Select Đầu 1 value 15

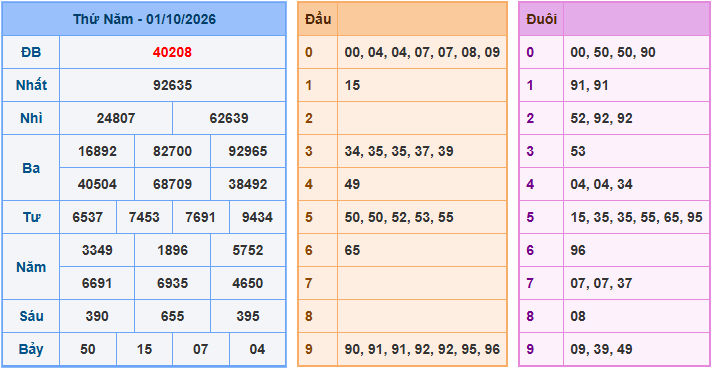click(x=352, y=85)
